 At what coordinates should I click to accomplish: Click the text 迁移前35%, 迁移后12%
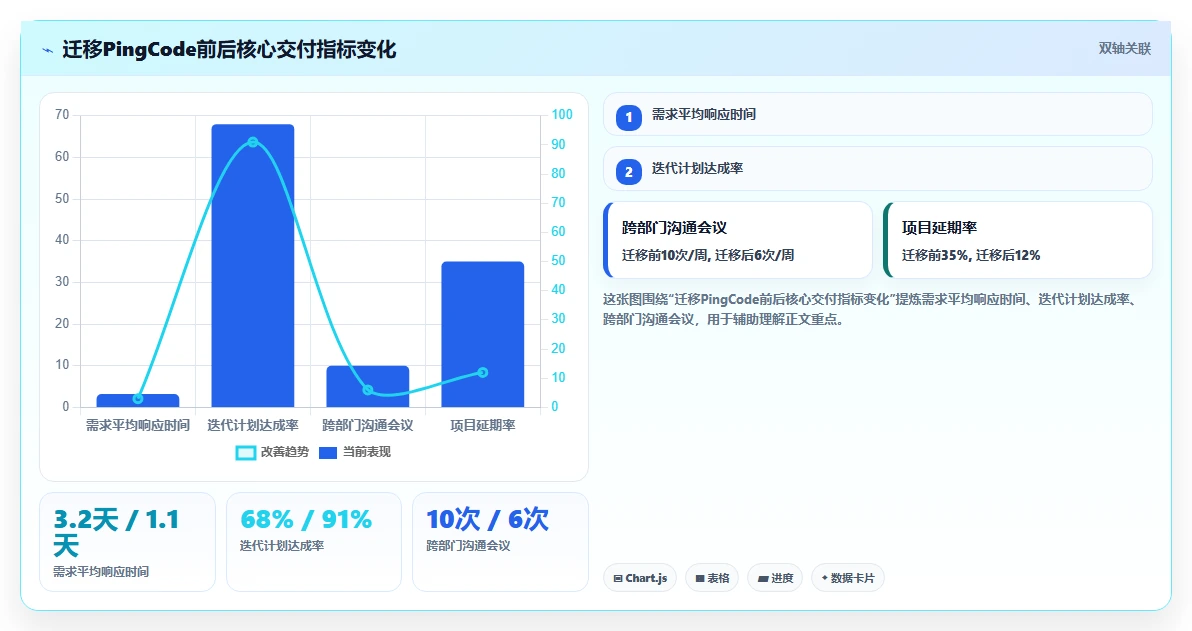tap(971, 255)
